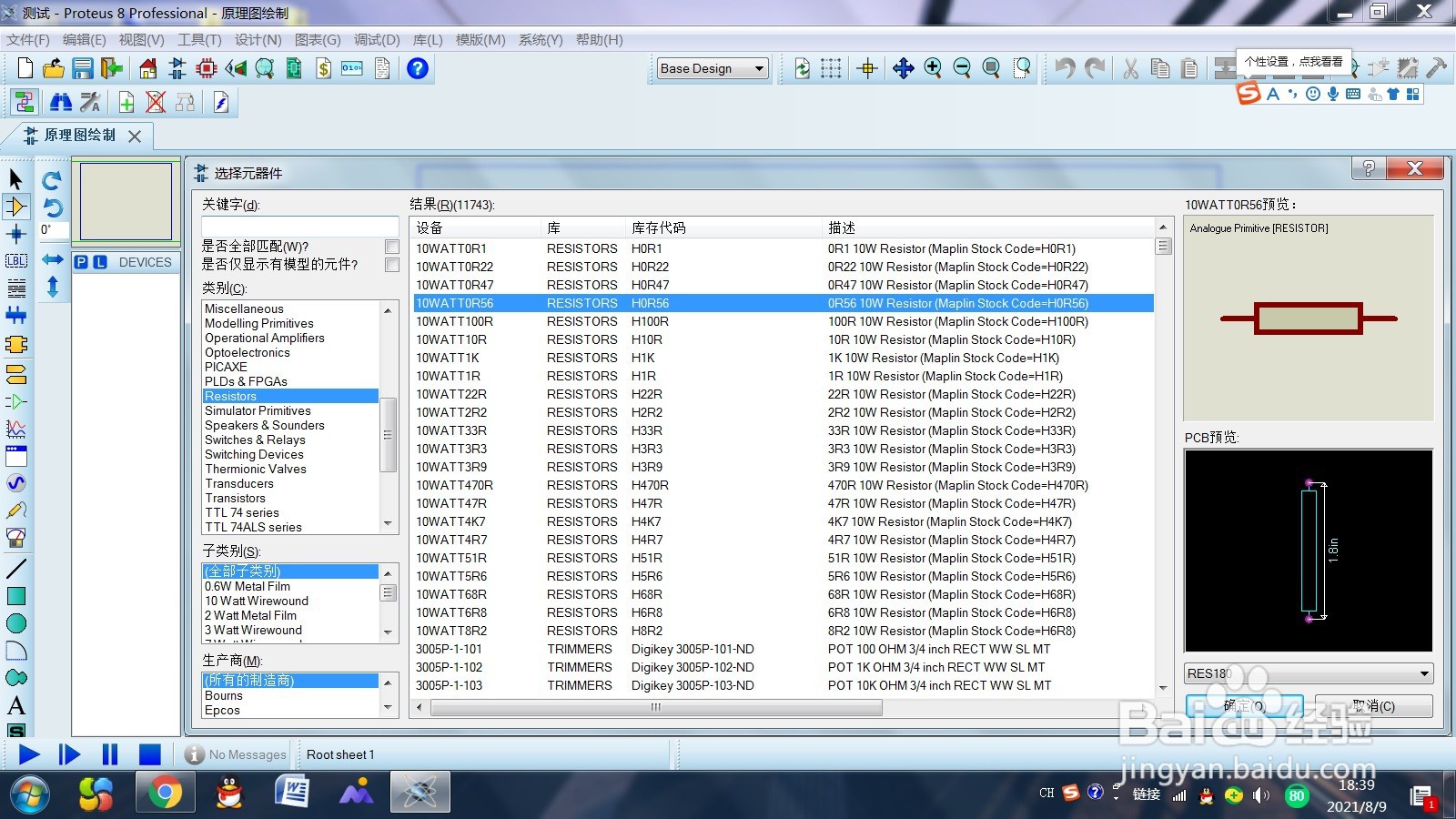Click the undo arrow icon
The height and width of the screenshot is (819, 1456).
pos(1065,68)
